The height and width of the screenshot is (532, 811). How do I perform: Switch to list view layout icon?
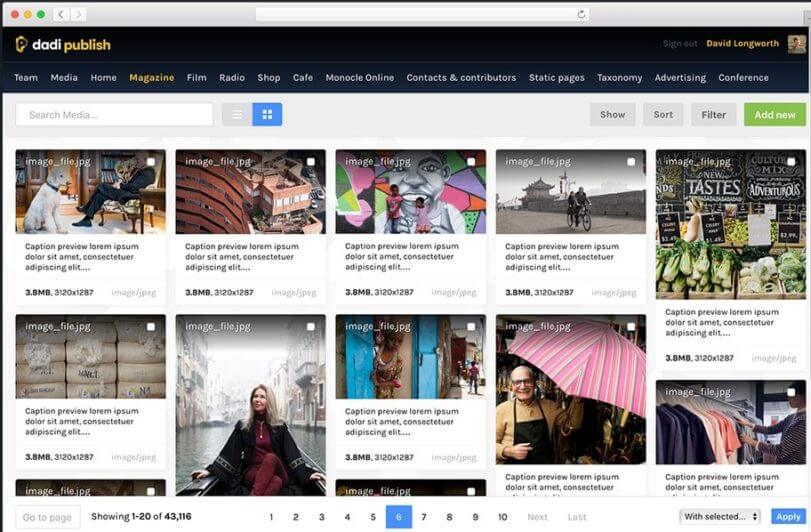237,115
